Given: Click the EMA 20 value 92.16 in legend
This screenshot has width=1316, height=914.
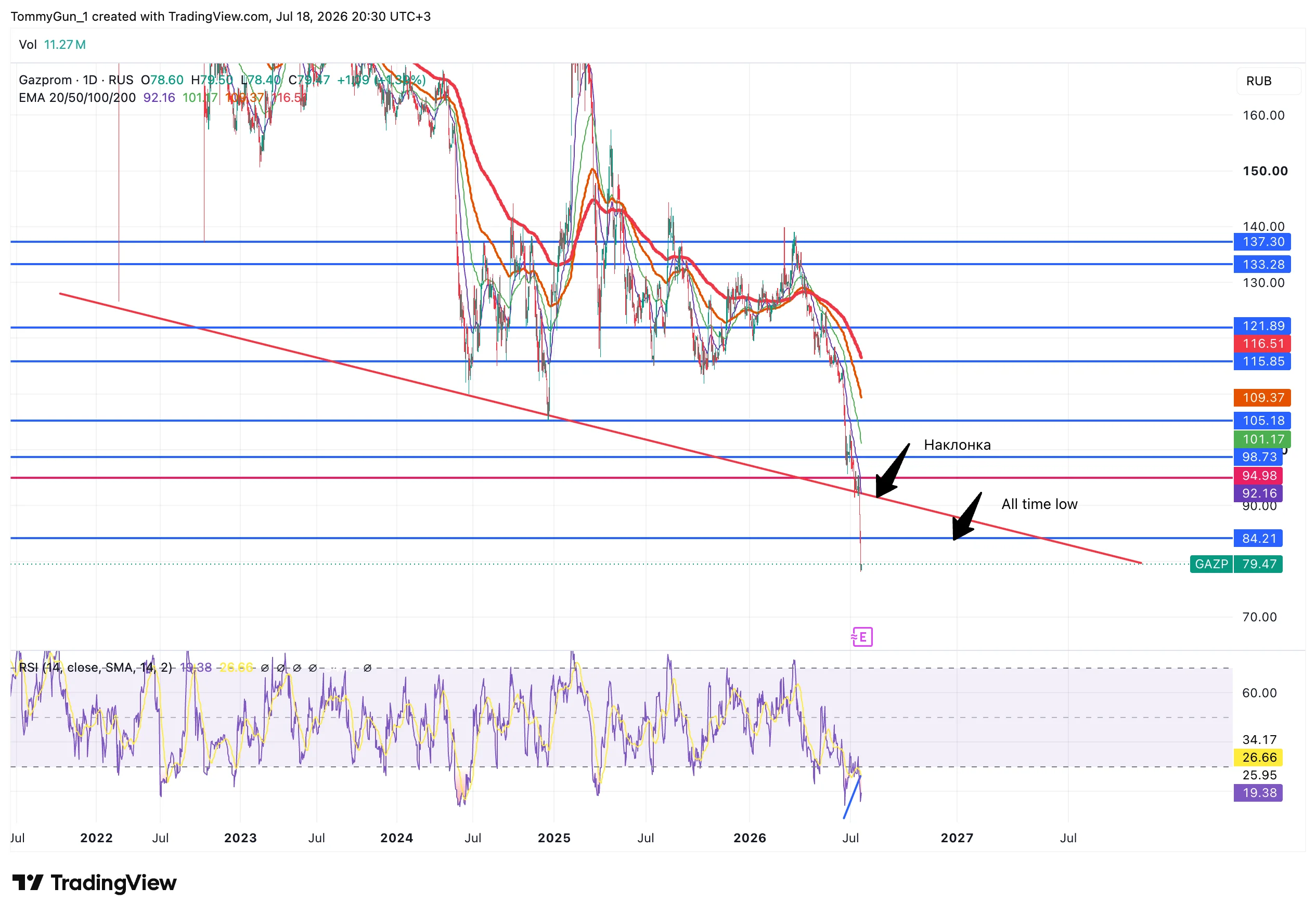Looking at the screenshot, I should pyautogui.click(x=159, y=97).
